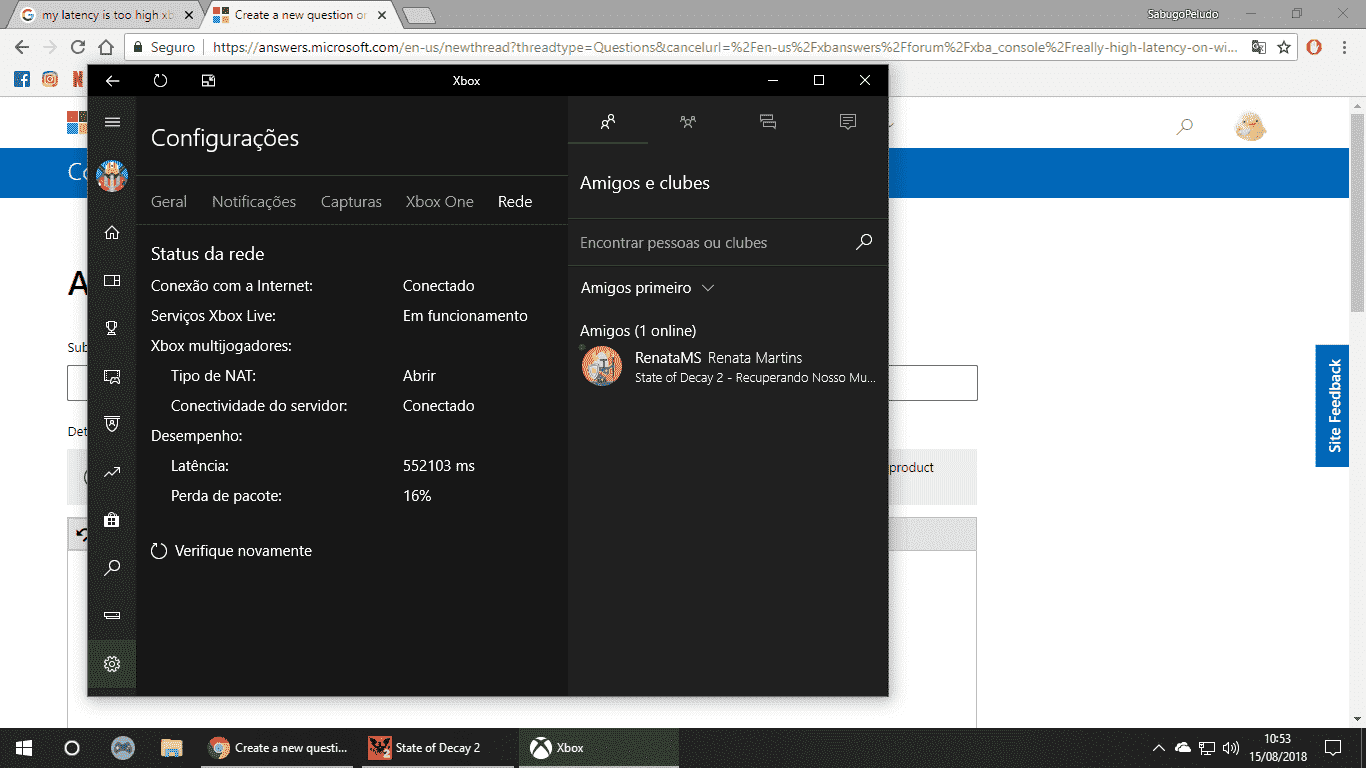Click the search magnifier in find people box
The width and height of the screenshot is (1366, 768).
click(864, 242)
